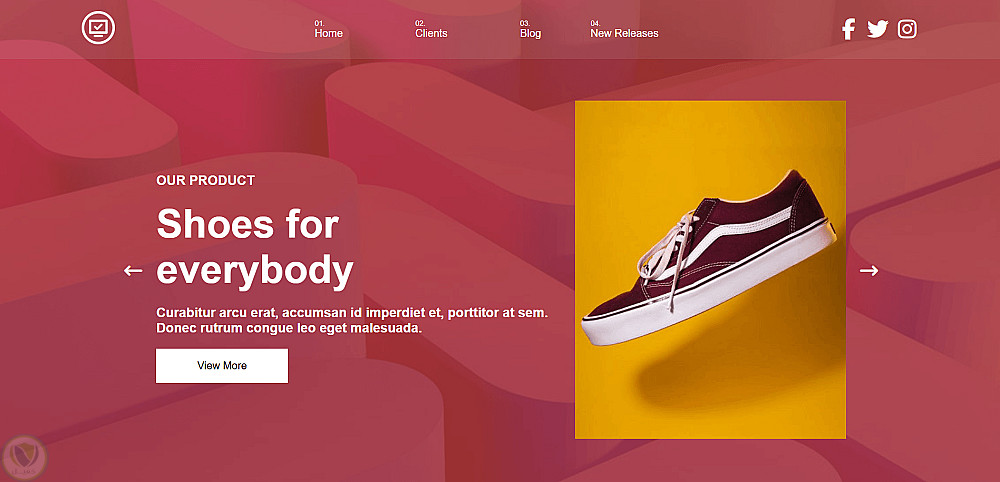Advance to next slide with right arrow

tap(869, 270)
